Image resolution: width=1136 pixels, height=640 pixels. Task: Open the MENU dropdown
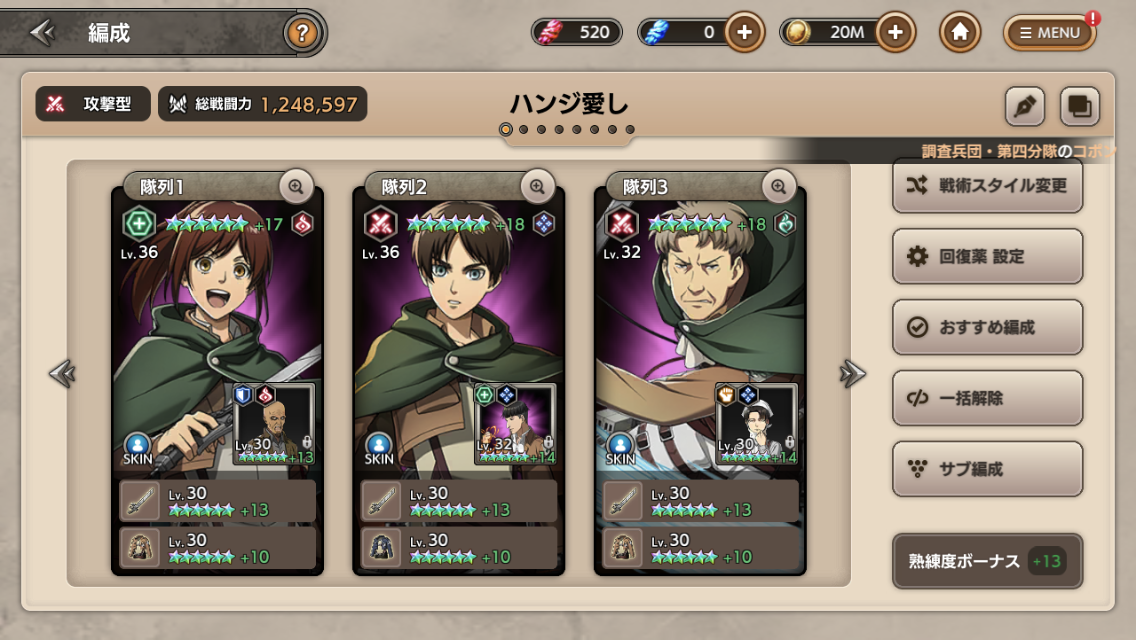[x=1050, y=33]
